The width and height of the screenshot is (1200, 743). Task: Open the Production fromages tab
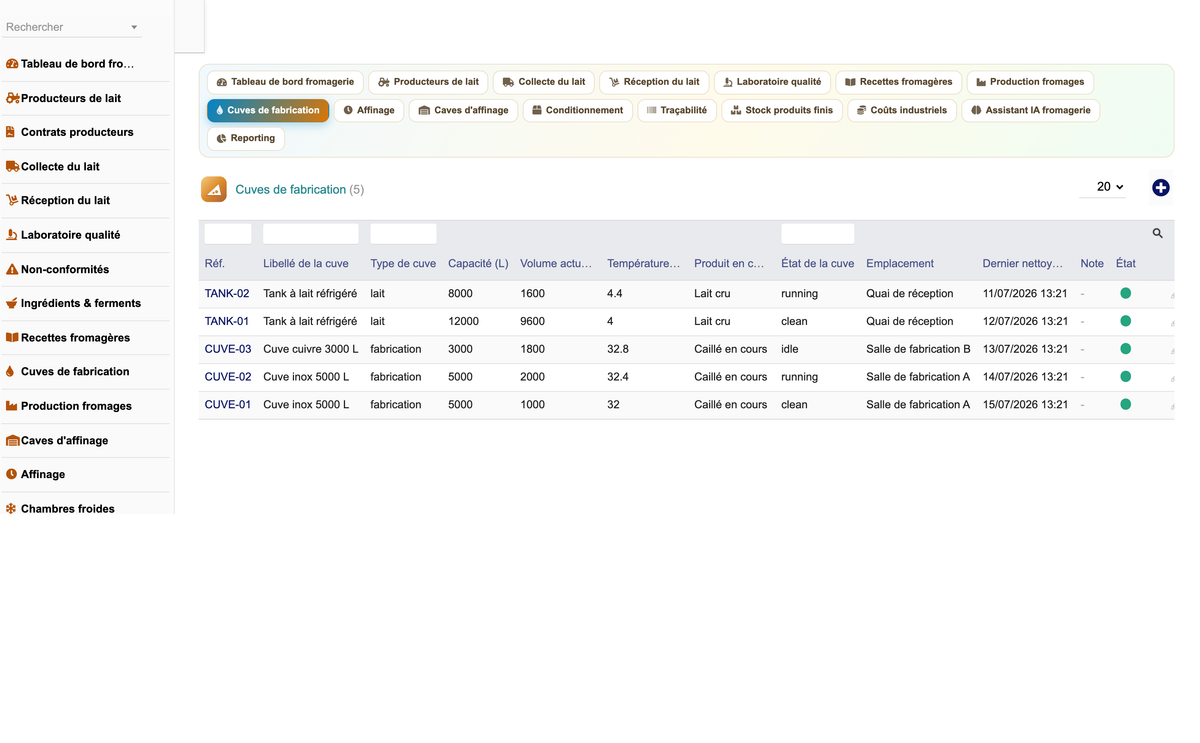coord(1030,82)
